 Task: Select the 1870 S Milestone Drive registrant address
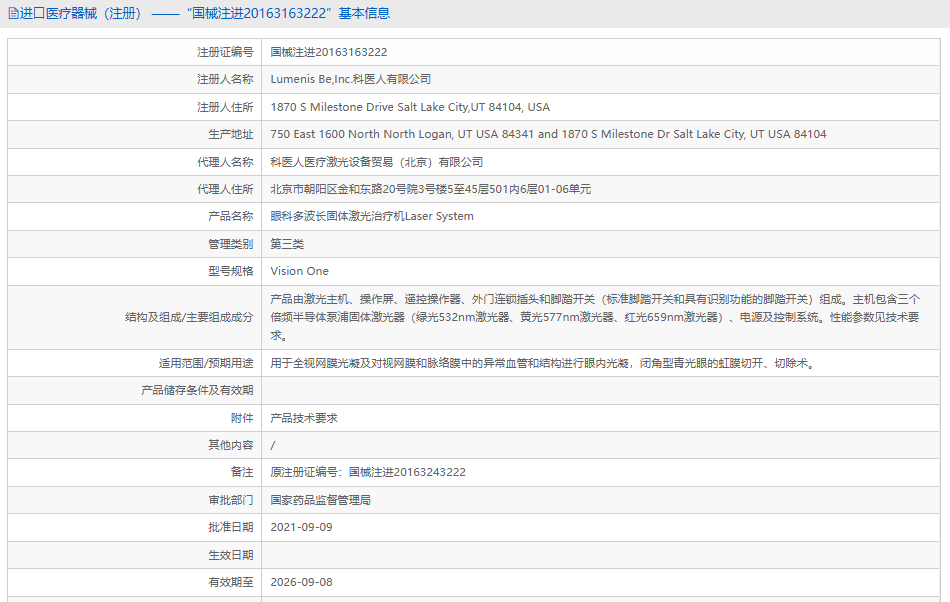(410, 107)
